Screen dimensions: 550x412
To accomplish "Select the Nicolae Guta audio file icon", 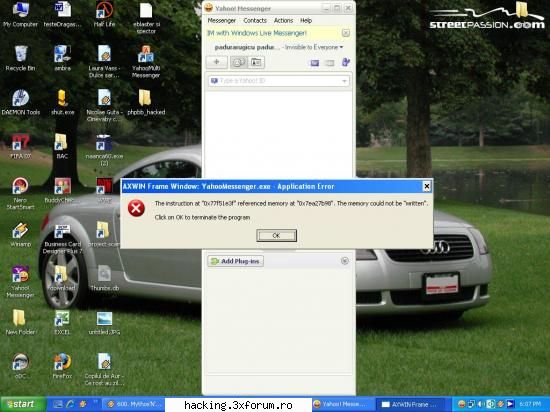I will pos(104,106).
